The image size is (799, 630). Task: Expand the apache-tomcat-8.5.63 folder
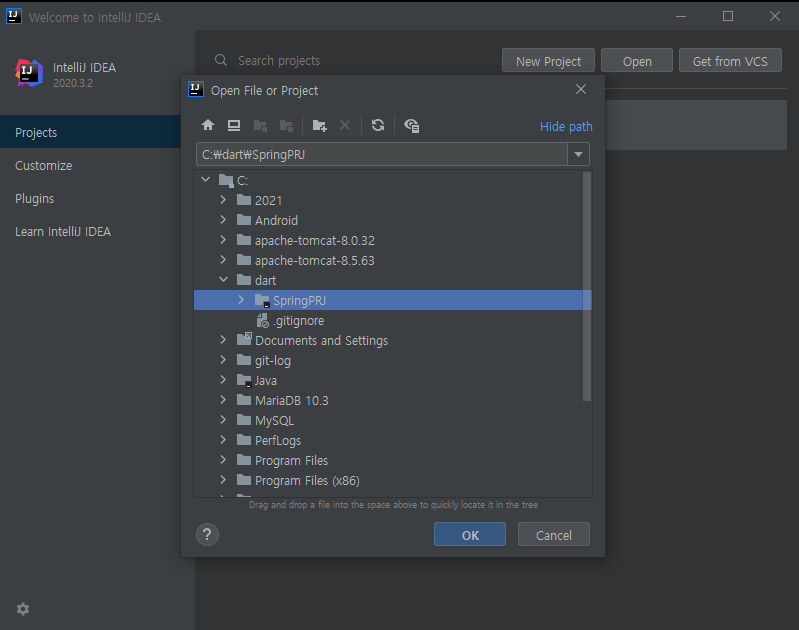[x=223, y=259]
